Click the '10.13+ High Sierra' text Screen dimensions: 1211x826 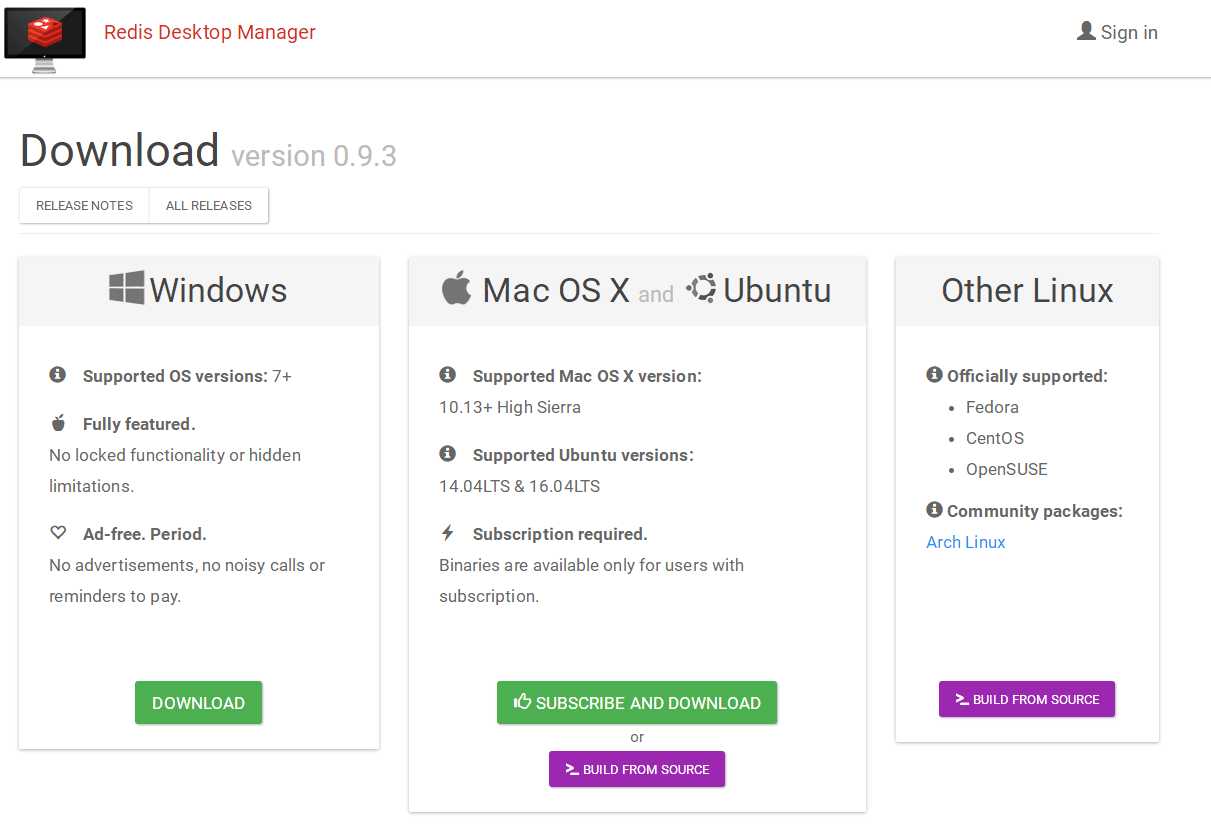tap(510, 407)
